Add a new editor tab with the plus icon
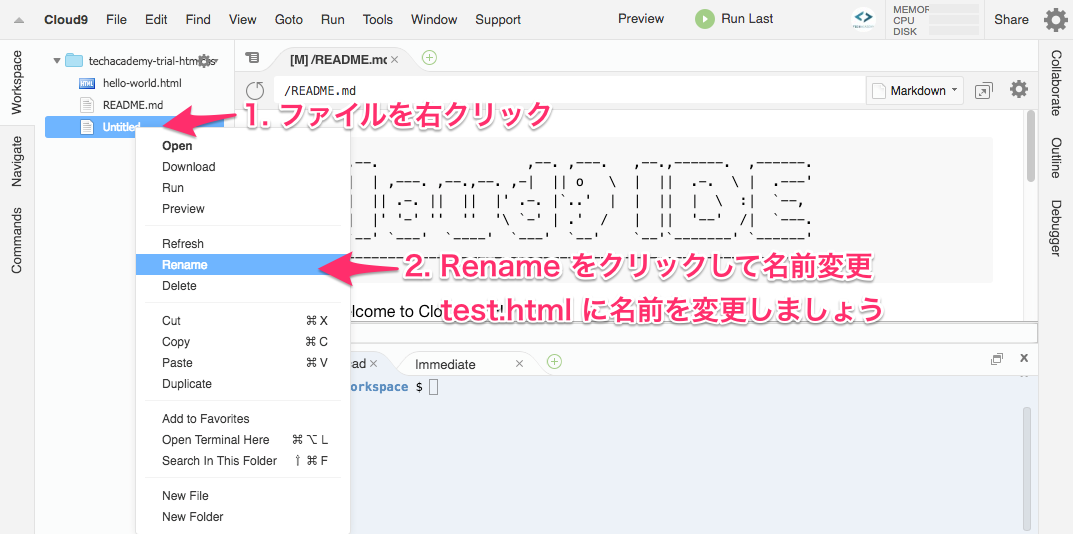Screen dimensions: 1073x534 [x=429, y=58]
